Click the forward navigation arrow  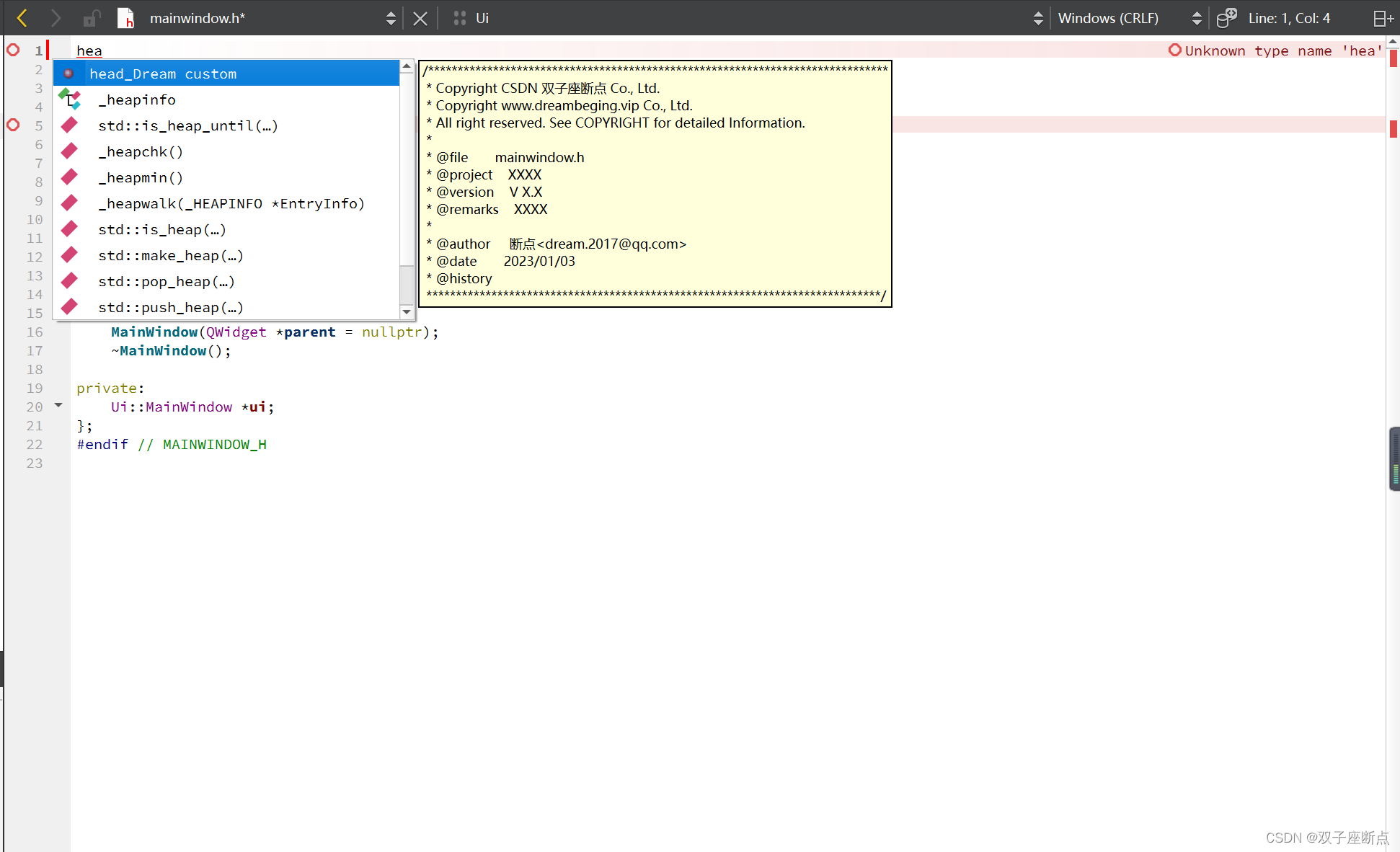pyautogui.click(x=56, y=18)
